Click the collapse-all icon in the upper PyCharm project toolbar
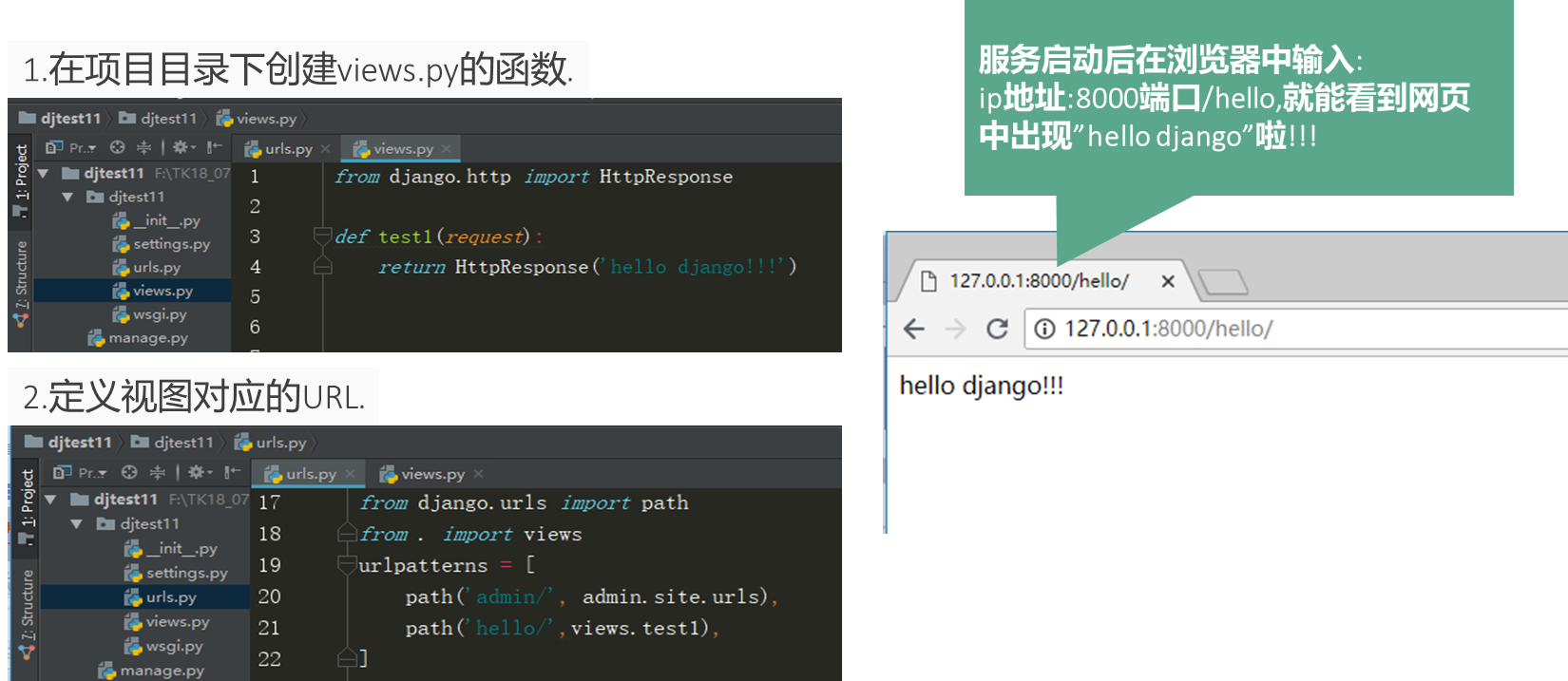This screenshot has width=1568, height=681. coord(143,147)
